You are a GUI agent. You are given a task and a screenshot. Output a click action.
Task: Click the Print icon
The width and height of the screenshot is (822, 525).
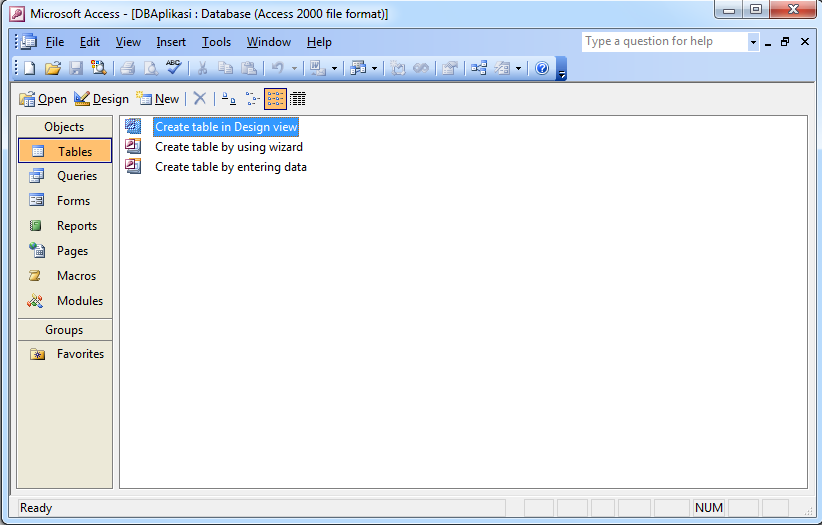point(127,68)
